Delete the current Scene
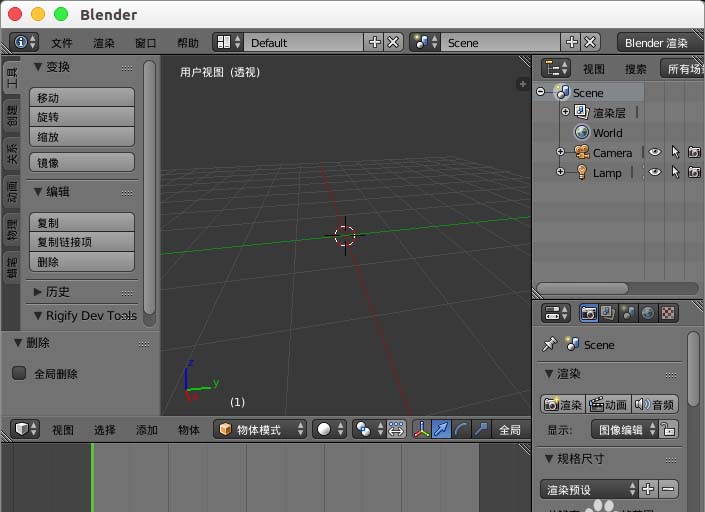Screen dimensions: 705x512 tap(590, 42)
